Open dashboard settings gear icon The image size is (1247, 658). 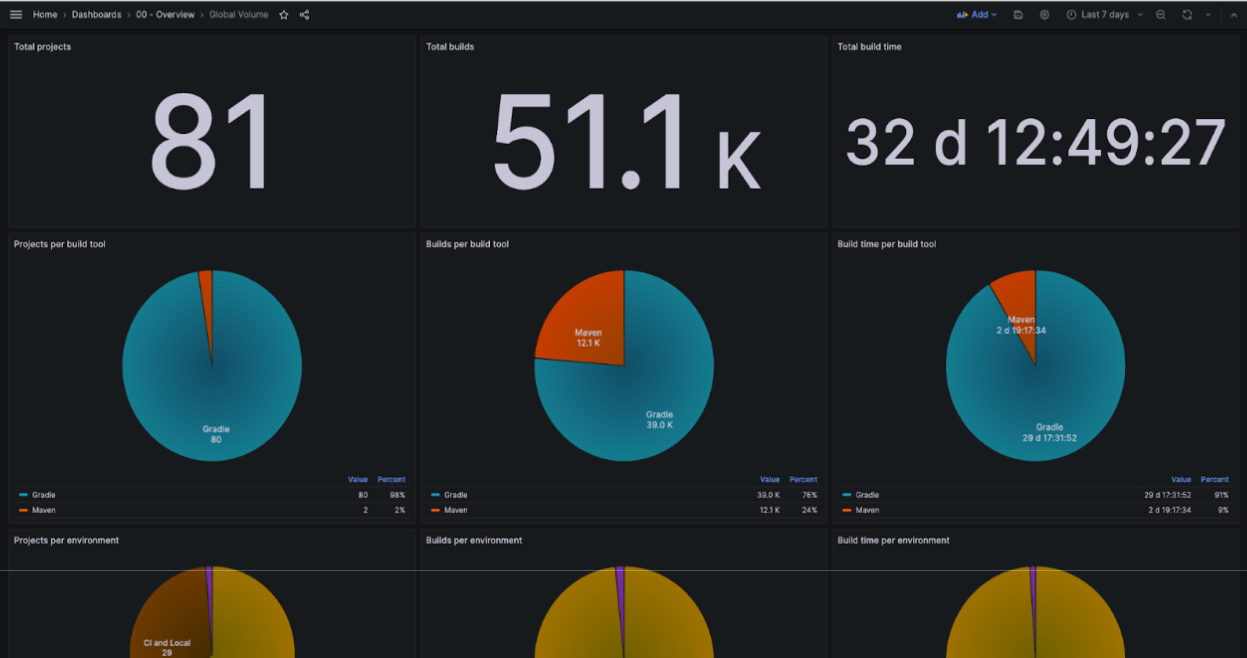(1044, 15)
